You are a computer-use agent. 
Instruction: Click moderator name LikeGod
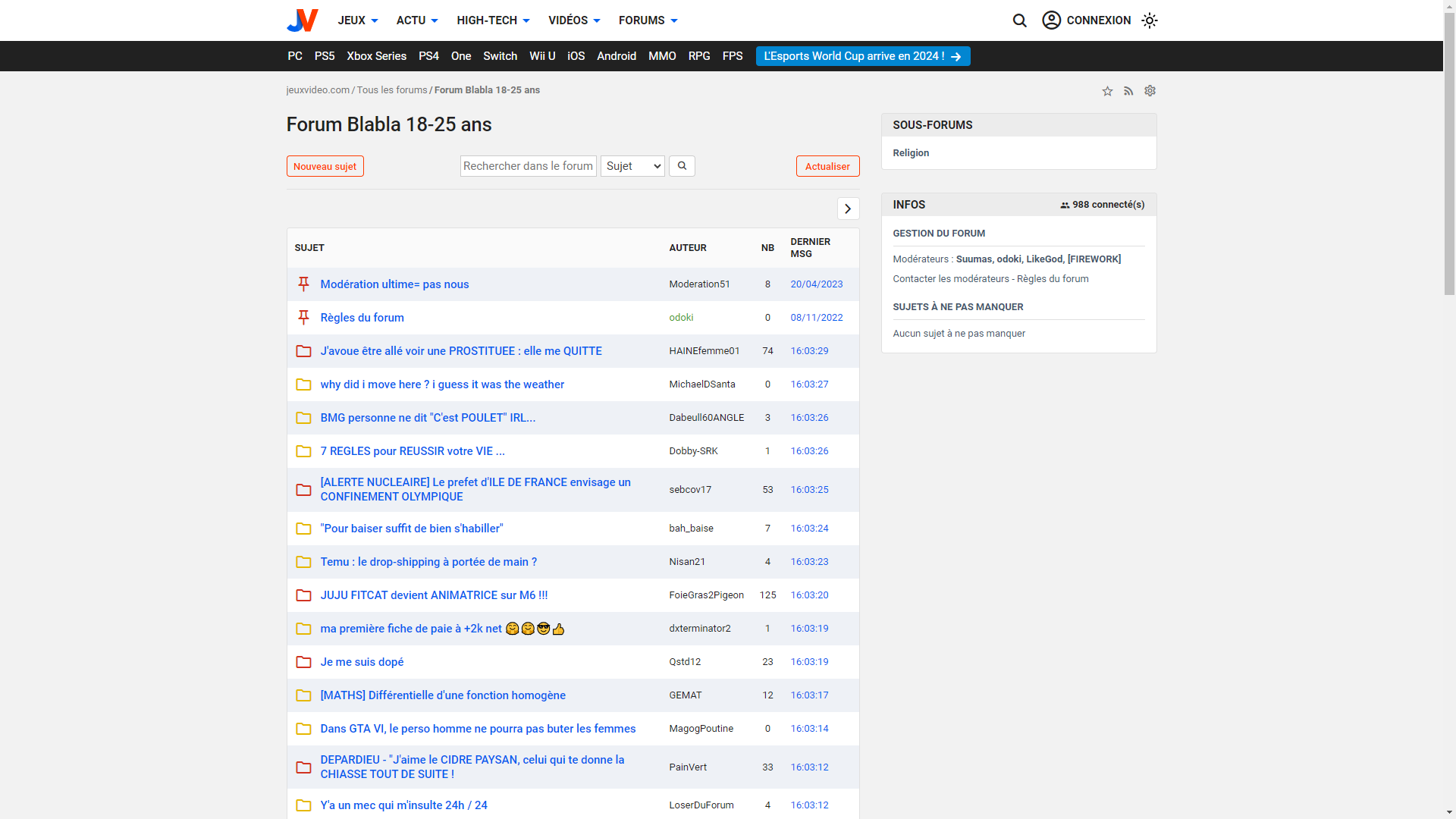point(1044,259)
